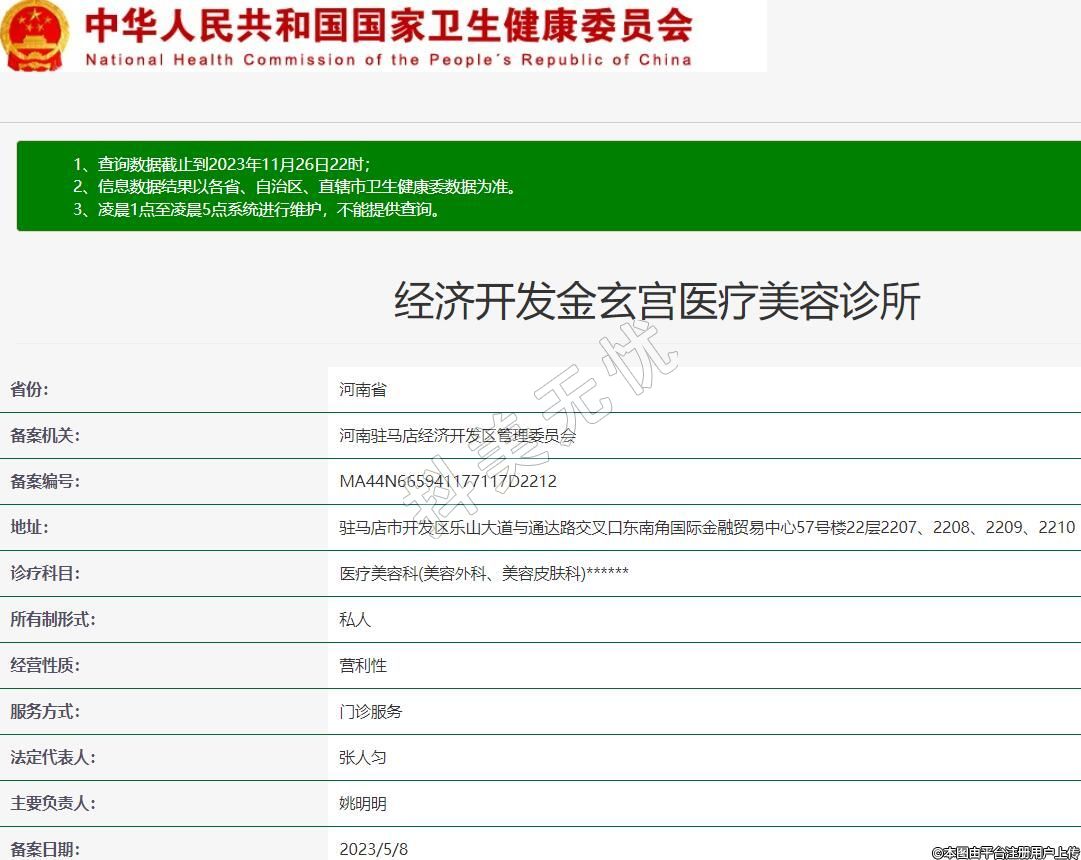Click the second notice line in green banner

pos(296,187)
